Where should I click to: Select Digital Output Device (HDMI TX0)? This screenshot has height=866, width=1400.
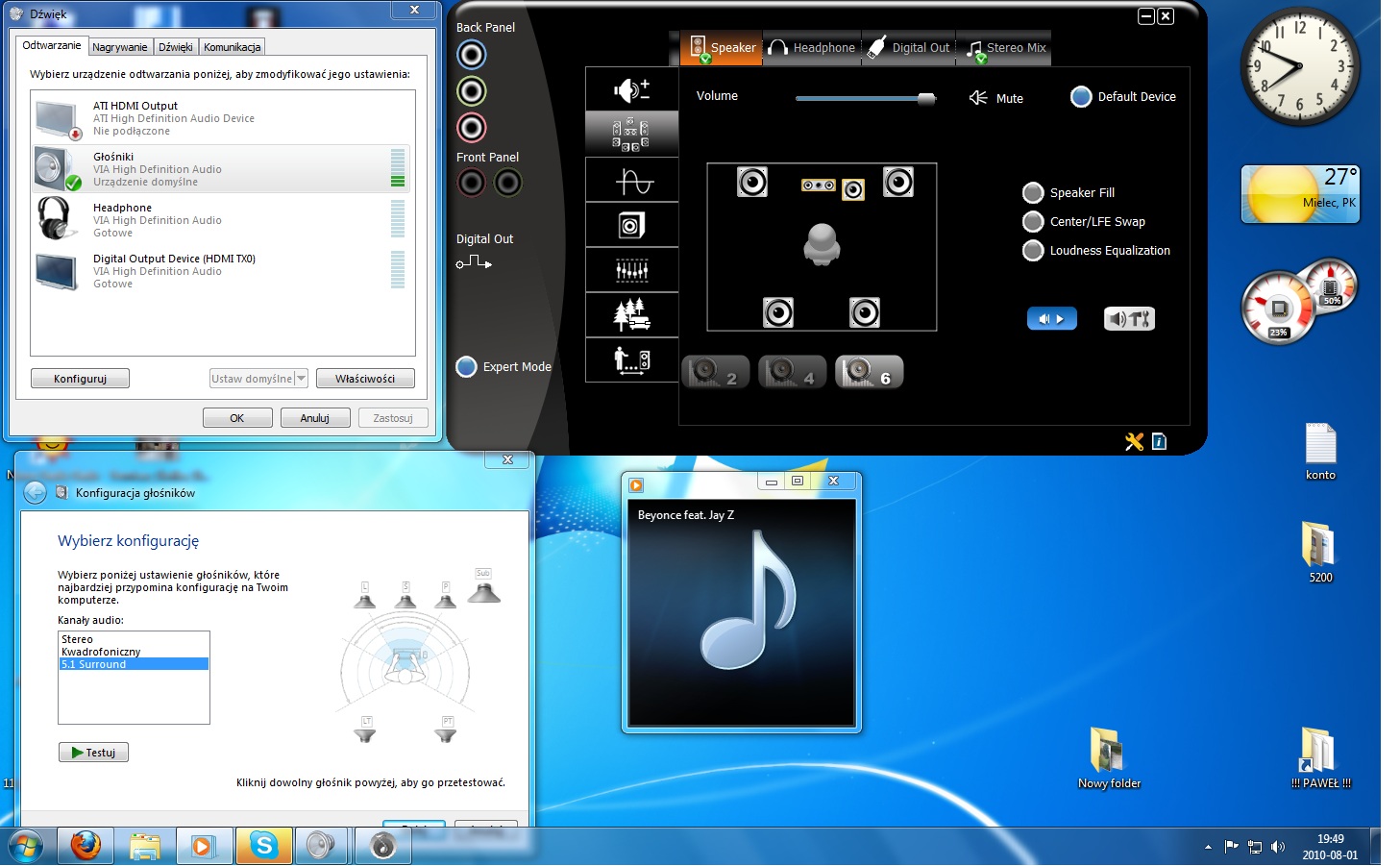coord(222,271)
